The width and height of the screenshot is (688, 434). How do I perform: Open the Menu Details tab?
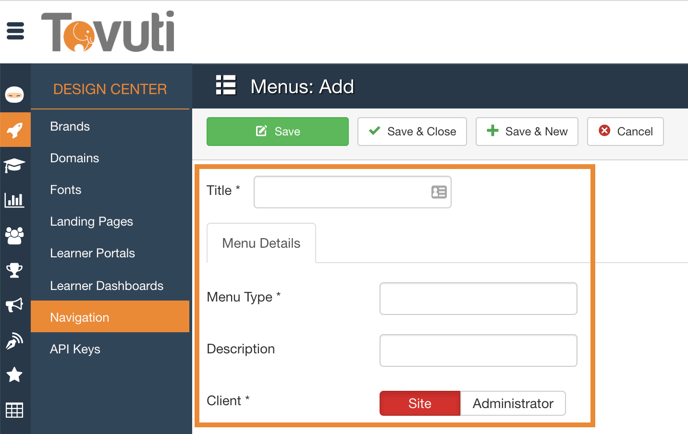tap(261, 243)
